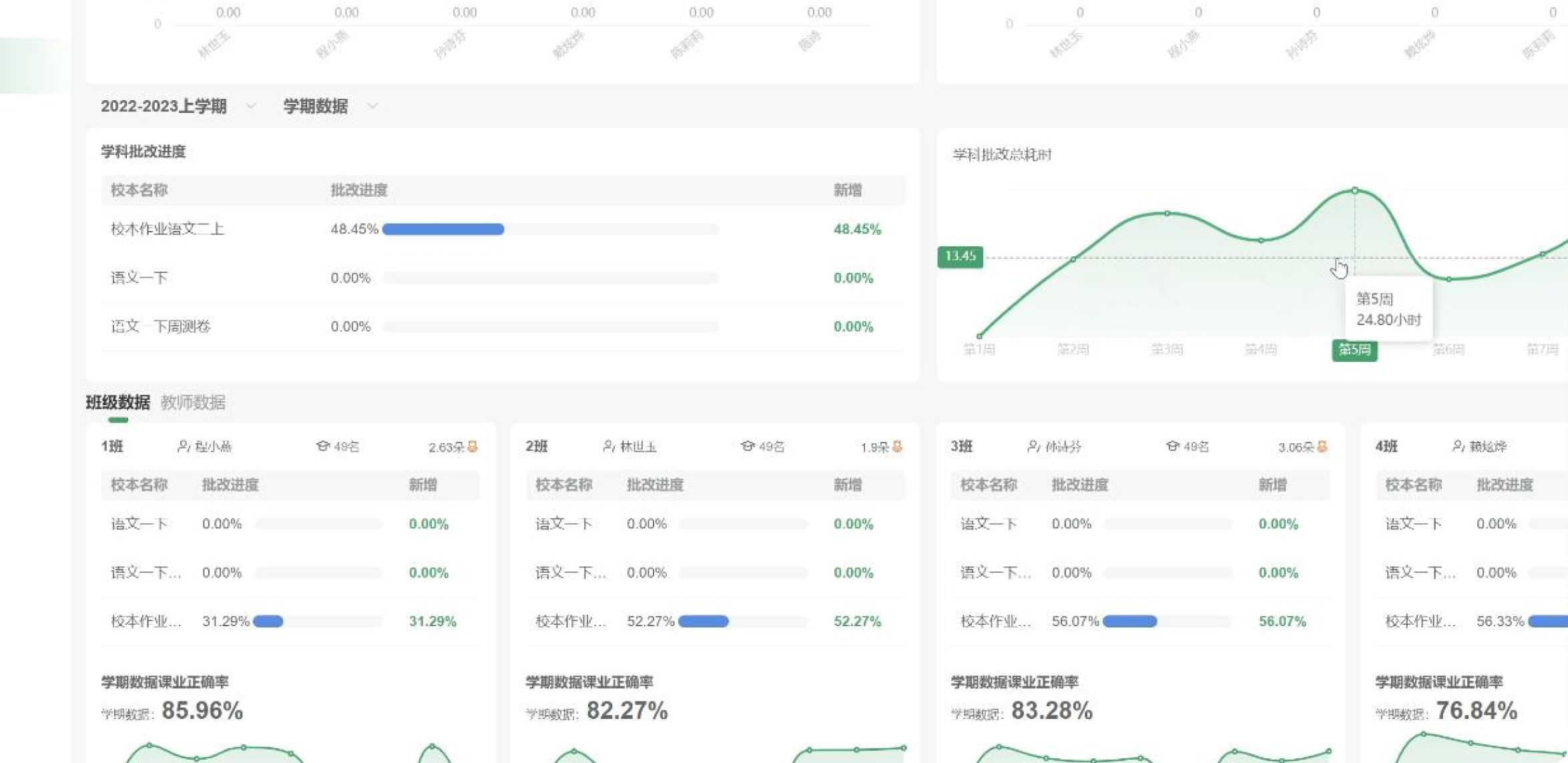The height and width of the screenshot is (763, 1568).
Task: Click the 语文一下周测卷 row name
Action: click(x=161, y=326)
